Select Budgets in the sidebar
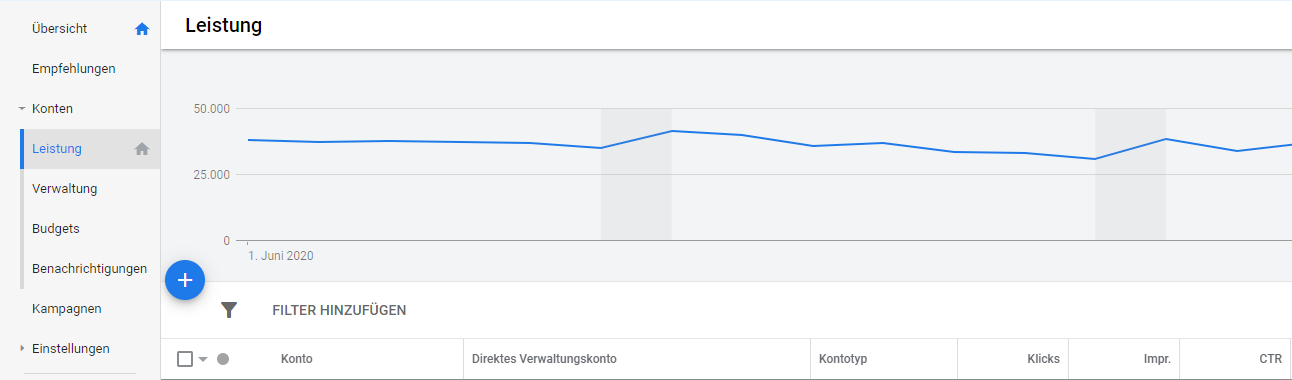This screenshot has width=1292, height=380. click(x=56, y=229)
